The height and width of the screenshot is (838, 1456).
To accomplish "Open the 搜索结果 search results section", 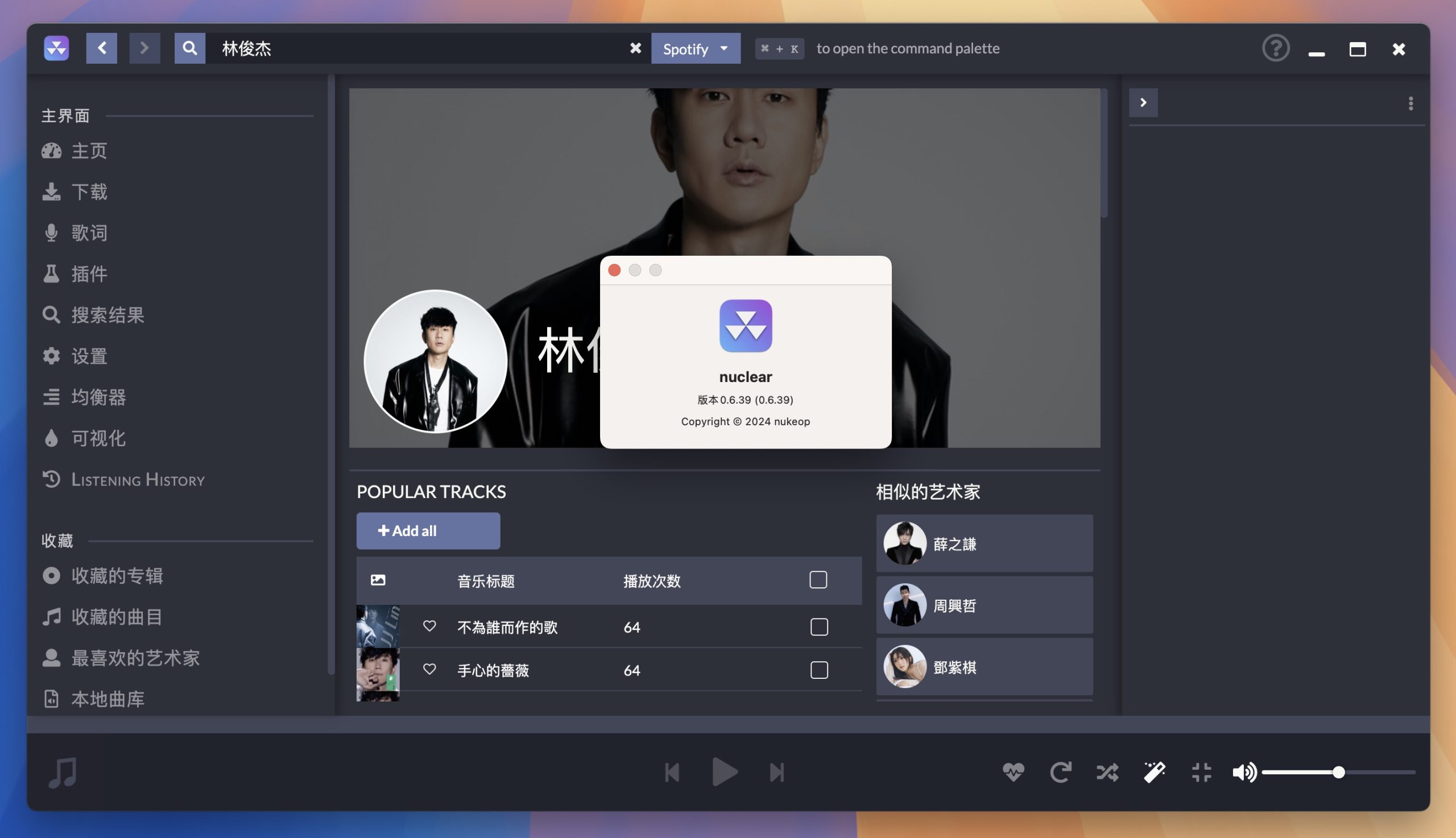I will (x=107, y=314).
